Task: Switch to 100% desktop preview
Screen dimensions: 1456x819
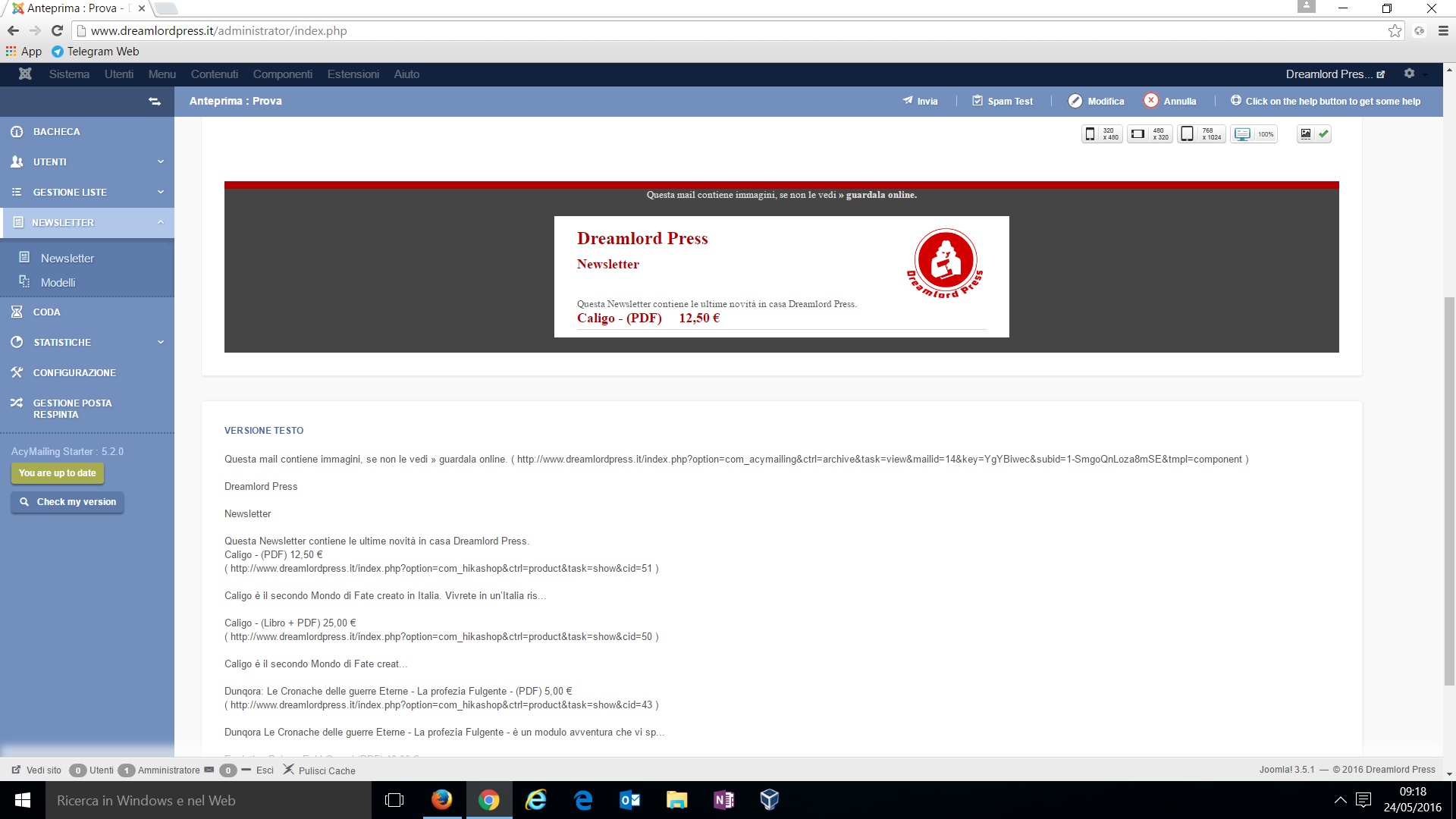Action: (x=1253, y=134)
